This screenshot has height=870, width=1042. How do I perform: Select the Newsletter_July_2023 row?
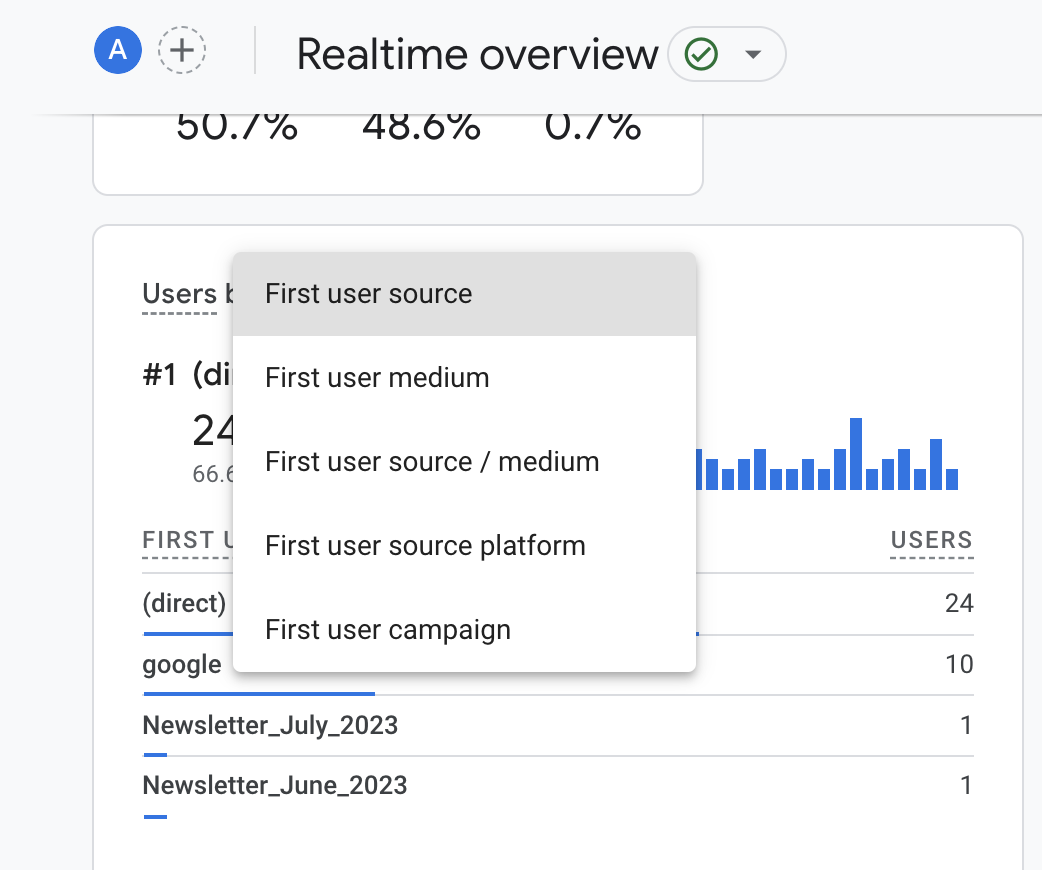click(270, 725)
